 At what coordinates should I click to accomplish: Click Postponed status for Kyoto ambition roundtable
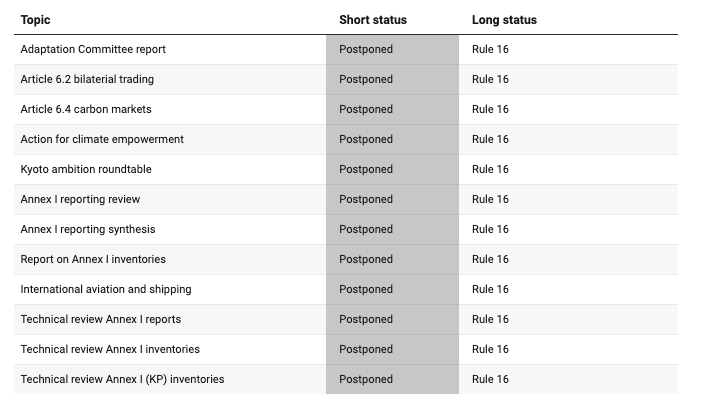click(366, 169)
